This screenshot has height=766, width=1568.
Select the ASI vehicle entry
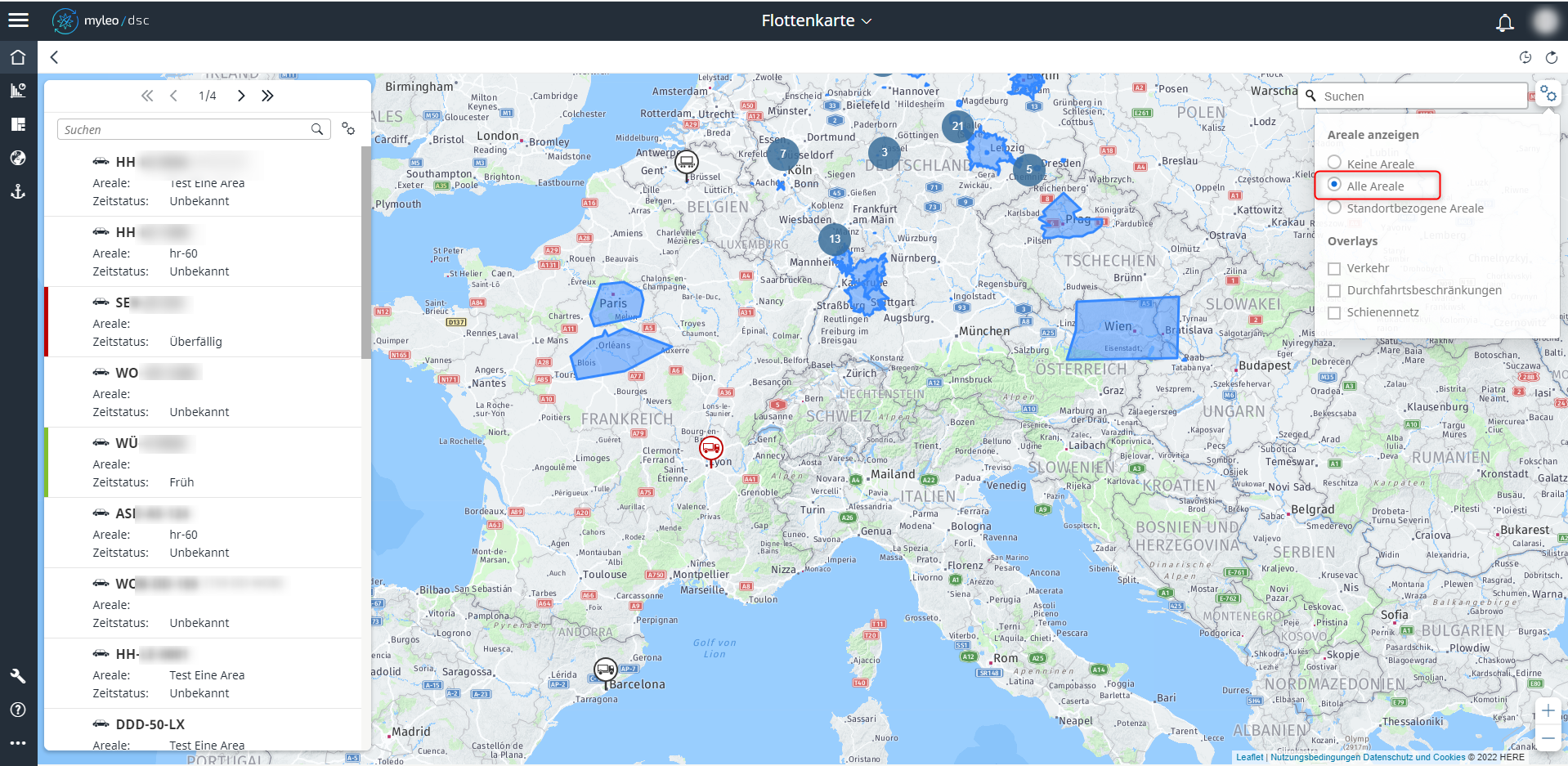[203, 532]
